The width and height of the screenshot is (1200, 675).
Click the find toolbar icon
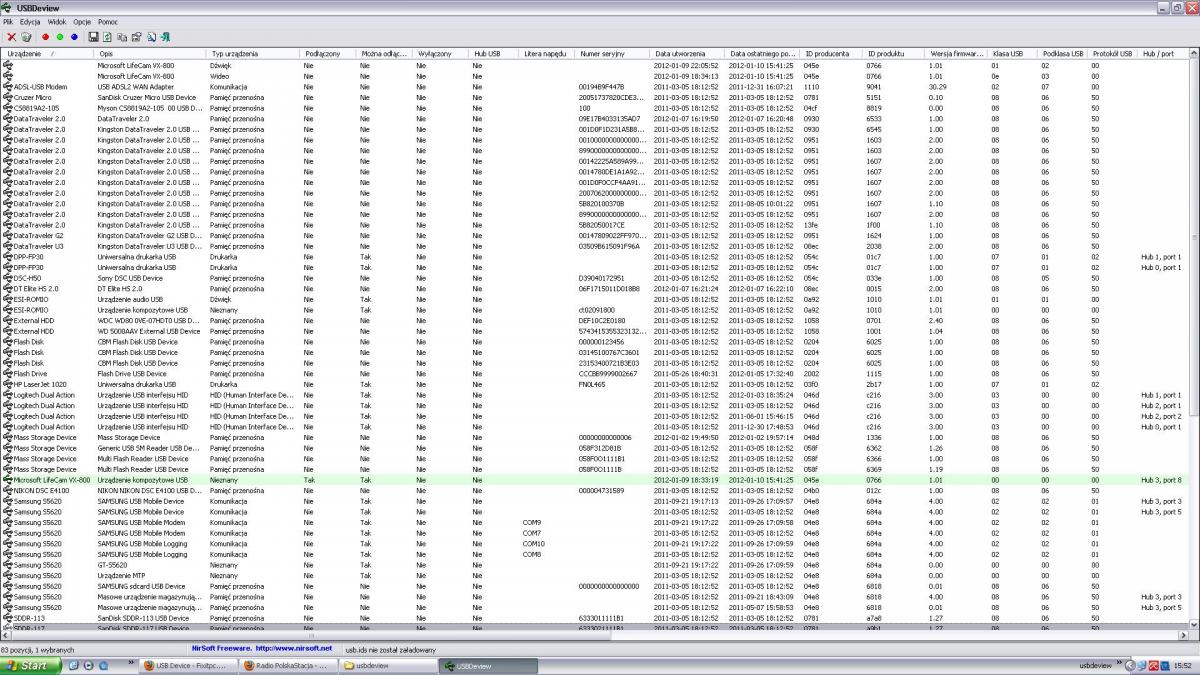[x=151, y=37]
